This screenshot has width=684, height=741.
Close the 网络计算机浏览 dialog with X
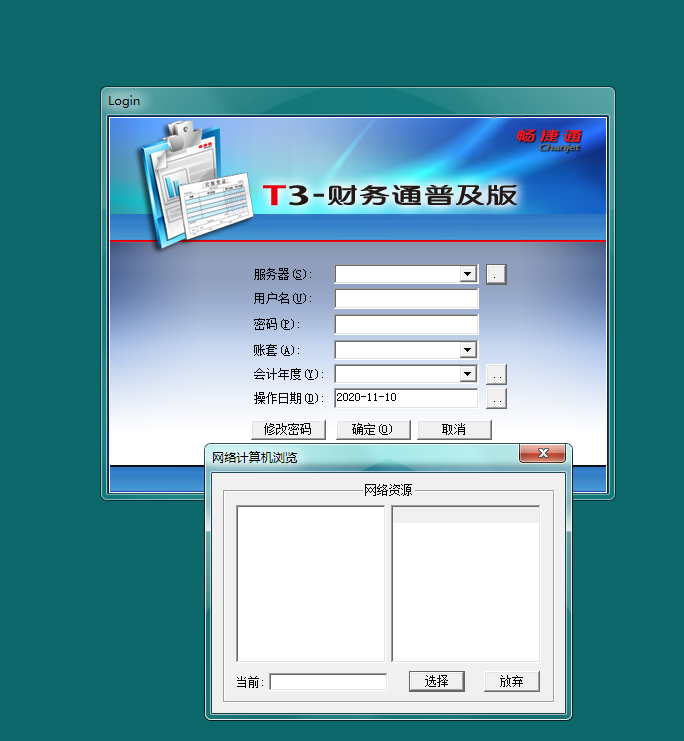pos(543,453)
